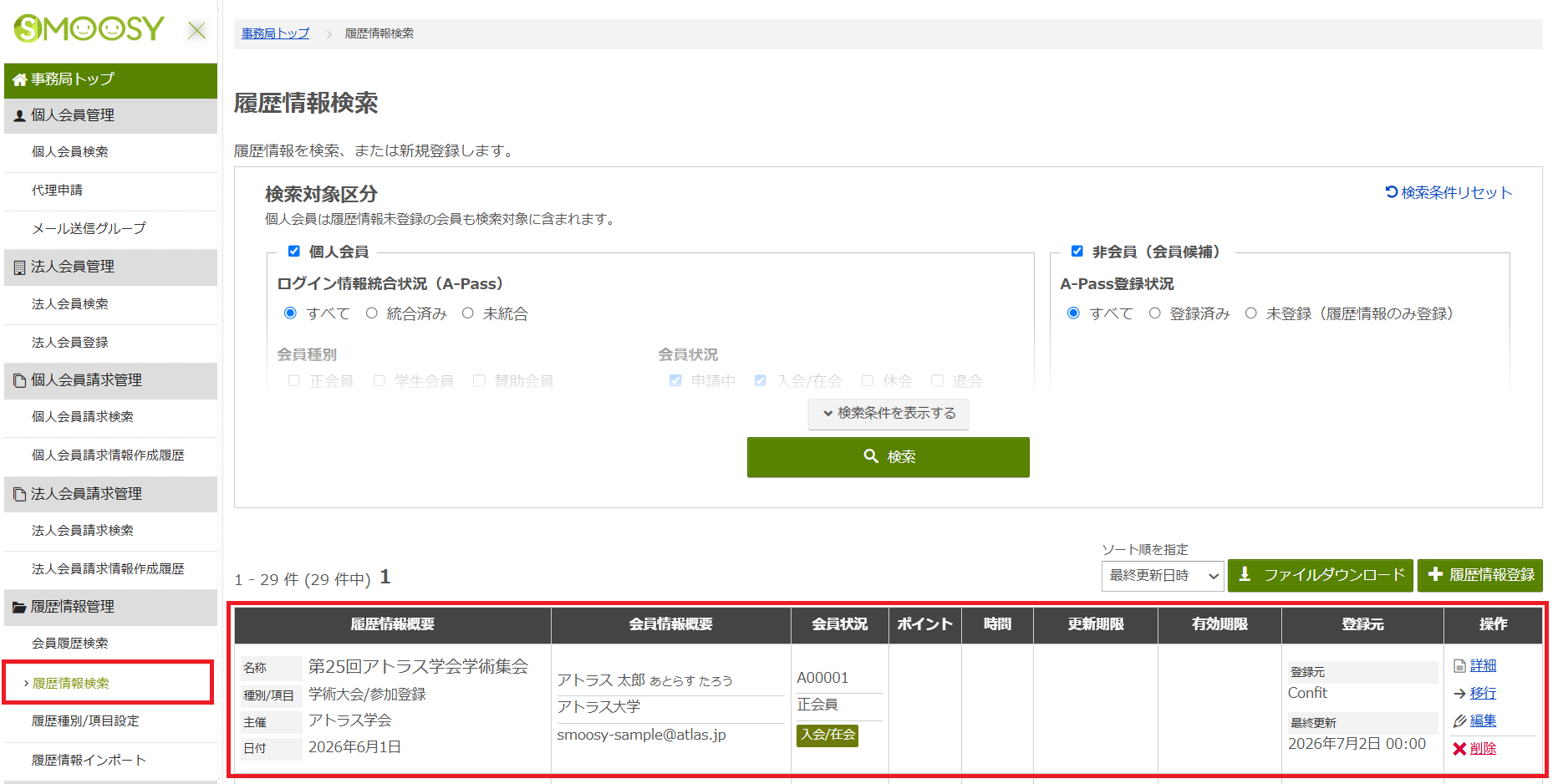The height and width of the screenshot is (784, 1563).
Task: Click the document icon beside 詳細
Action: (1460, 666)
